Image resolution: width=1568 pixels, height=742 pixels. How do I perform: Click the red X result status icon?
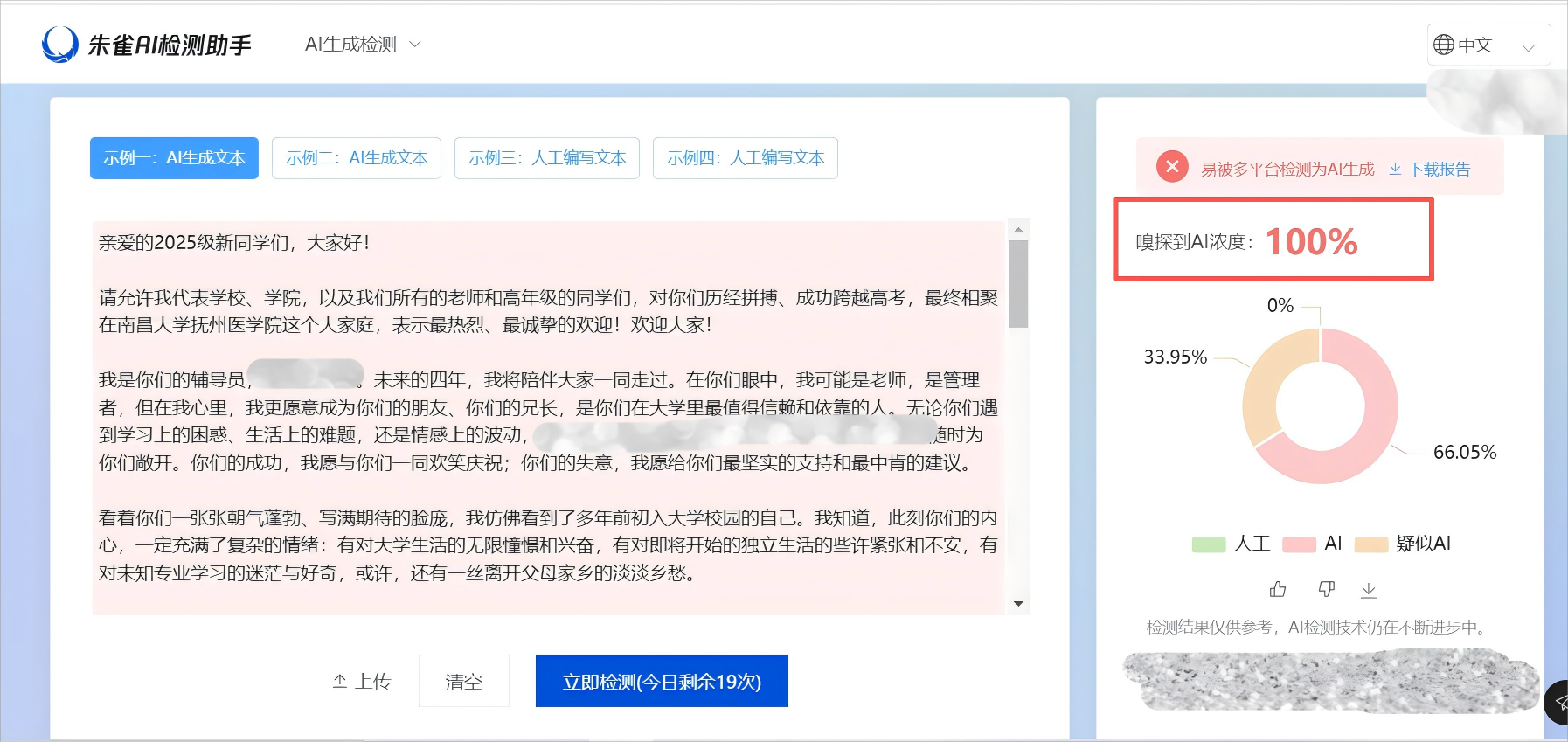(1172, 166)
